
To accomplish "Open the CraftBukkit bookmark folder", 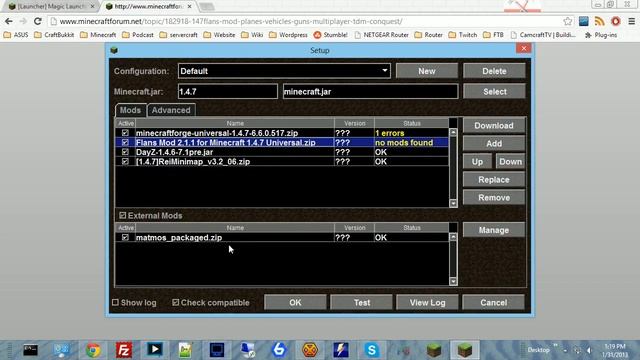I will tap(54, 35).
